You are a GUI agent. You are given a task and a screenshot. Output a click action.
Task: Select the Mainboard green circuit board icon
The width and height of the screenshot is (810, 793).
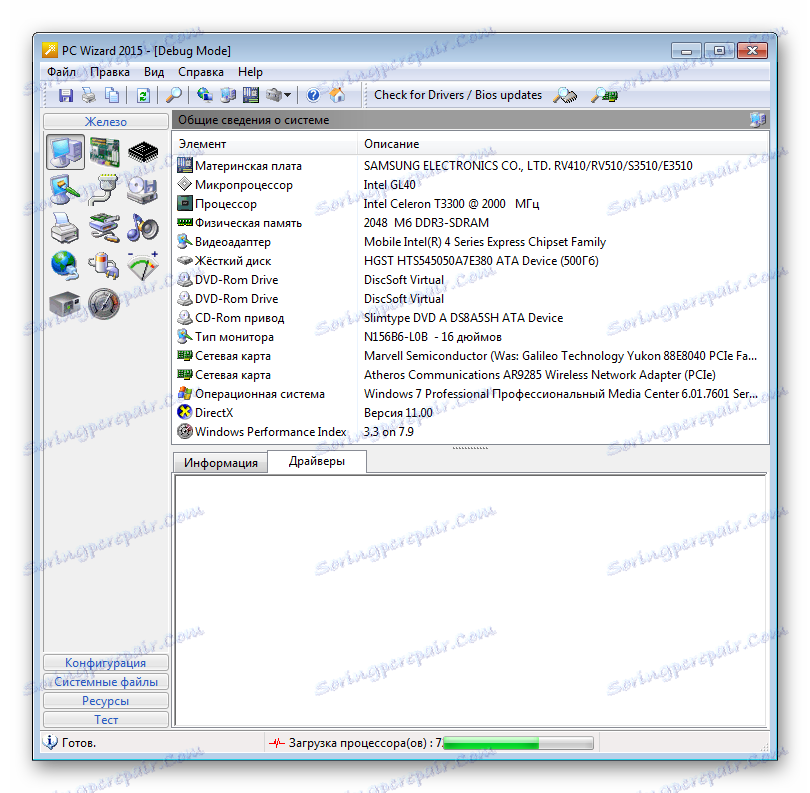click(104, 152)
